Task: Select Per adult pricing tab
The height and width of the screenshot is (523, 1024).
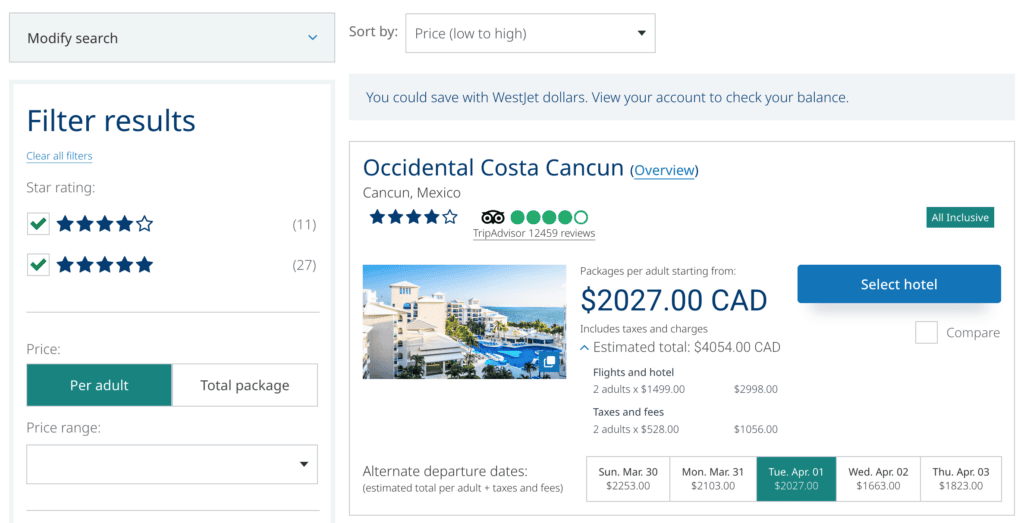Action: point(99,385)
